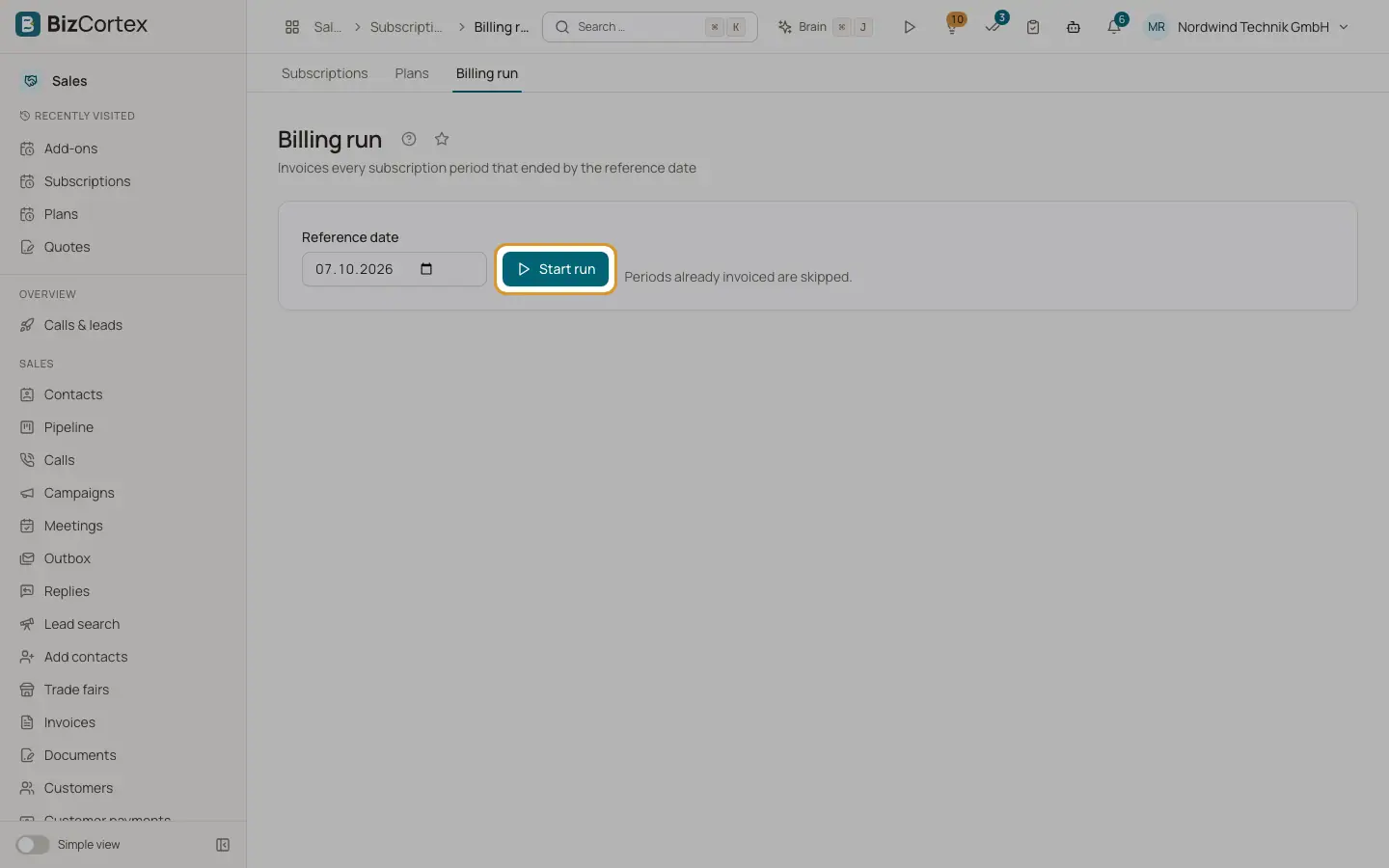This screenshot has height=868, width=1389.
Task: Open Subscripti... breadcrumb link
Action: tap(406, 27)
